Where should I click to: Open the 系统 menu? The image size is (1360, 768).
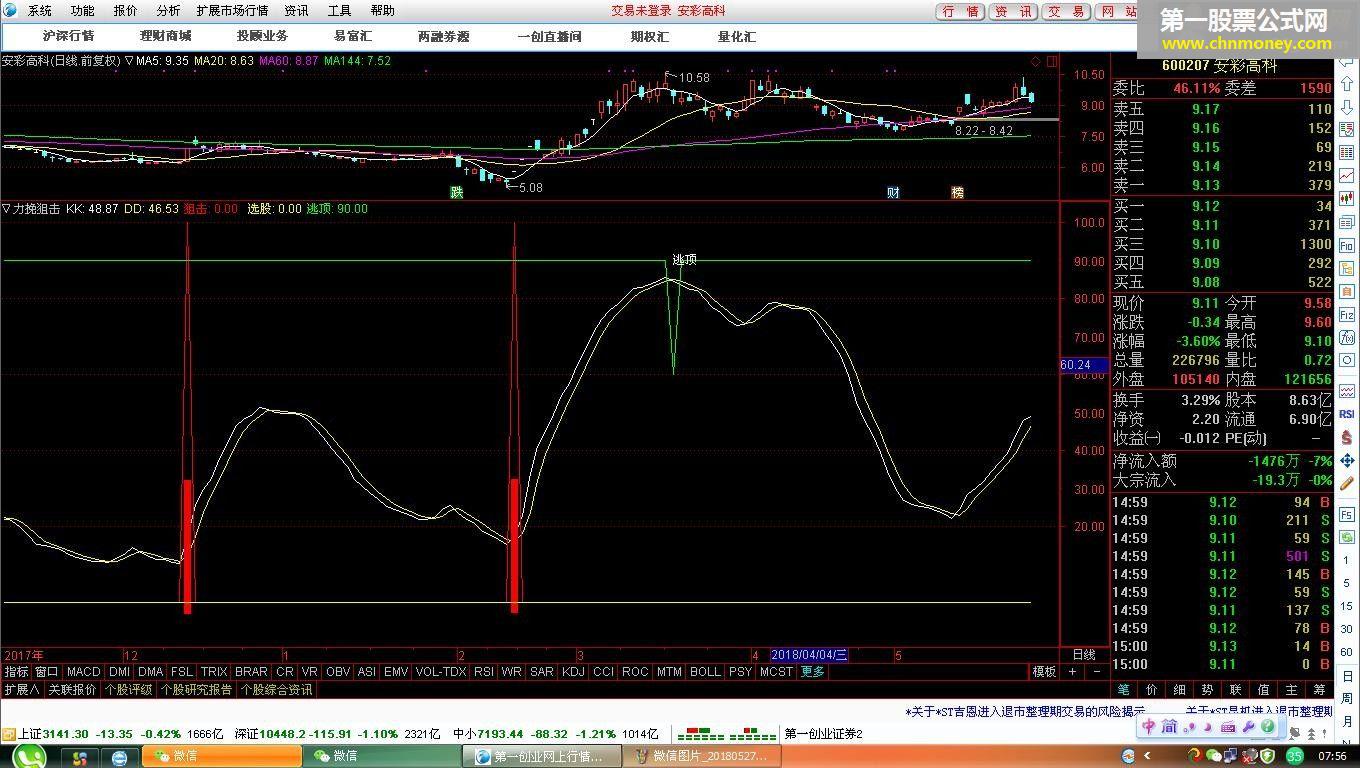(x=40, y=11)
